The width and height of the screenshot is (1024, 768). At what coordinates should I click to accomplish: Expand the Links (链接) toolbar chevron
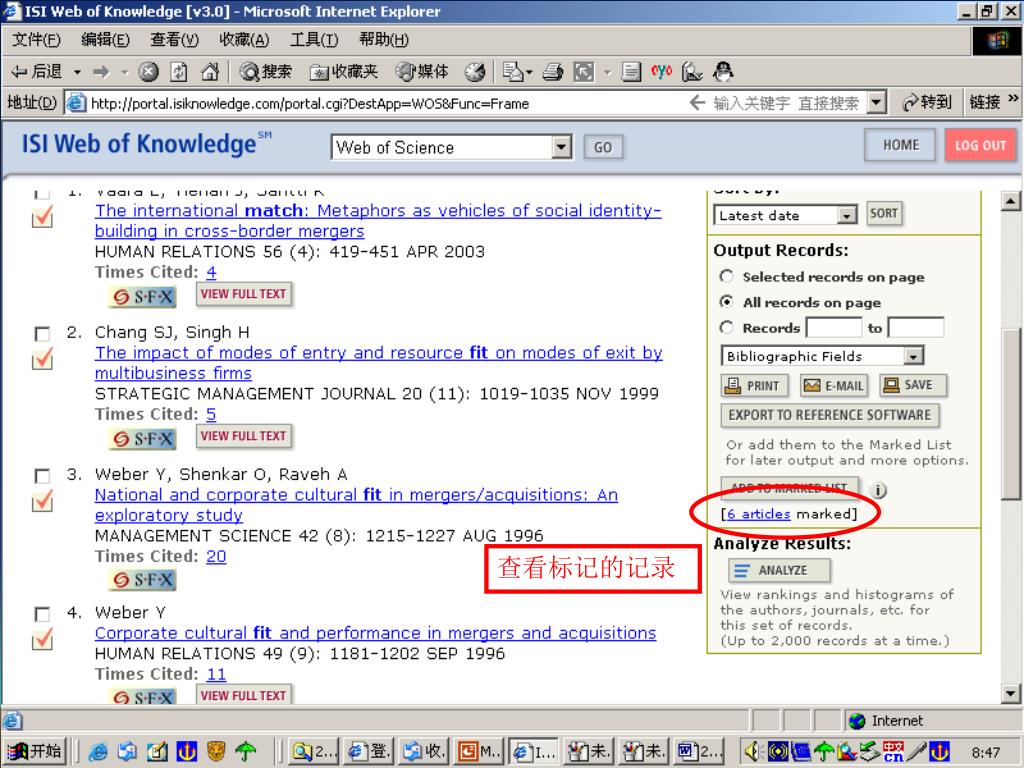1013,99
